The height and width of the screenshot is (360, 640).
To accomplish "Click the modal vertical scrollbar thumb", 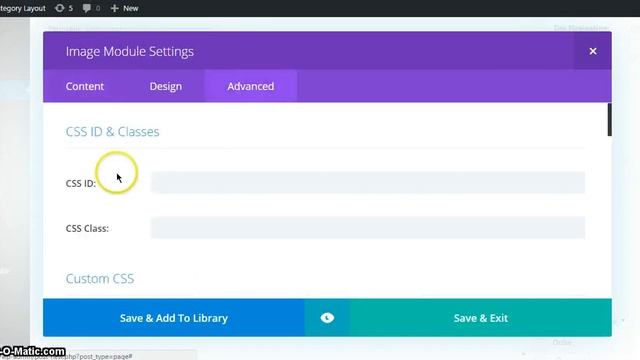I will 609,120.
